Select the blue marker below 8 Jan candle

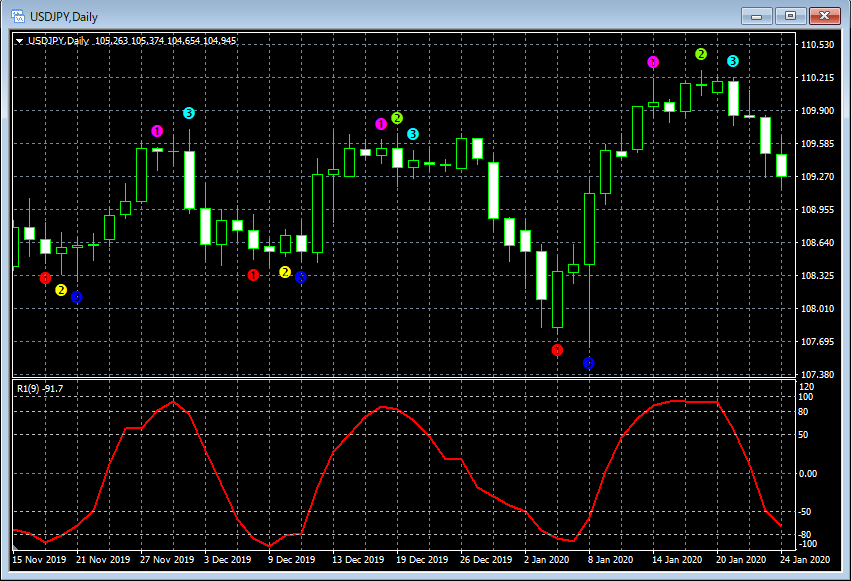coord(589,363)
